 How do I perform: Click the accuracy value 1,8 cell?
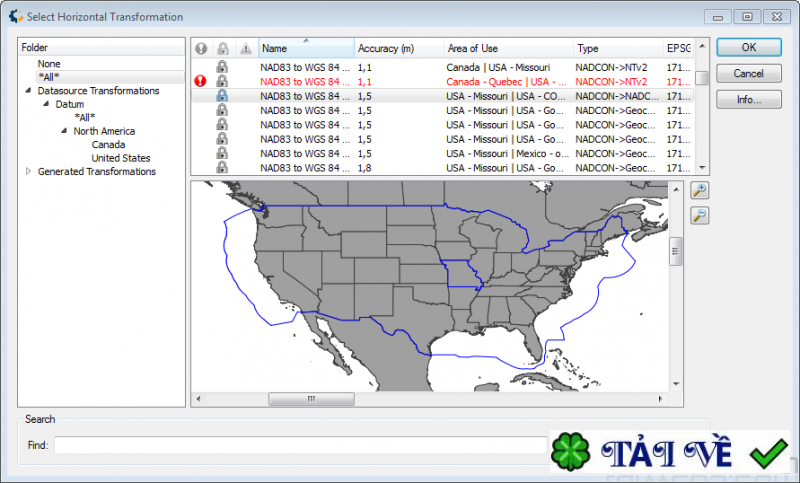coord(364,168)
